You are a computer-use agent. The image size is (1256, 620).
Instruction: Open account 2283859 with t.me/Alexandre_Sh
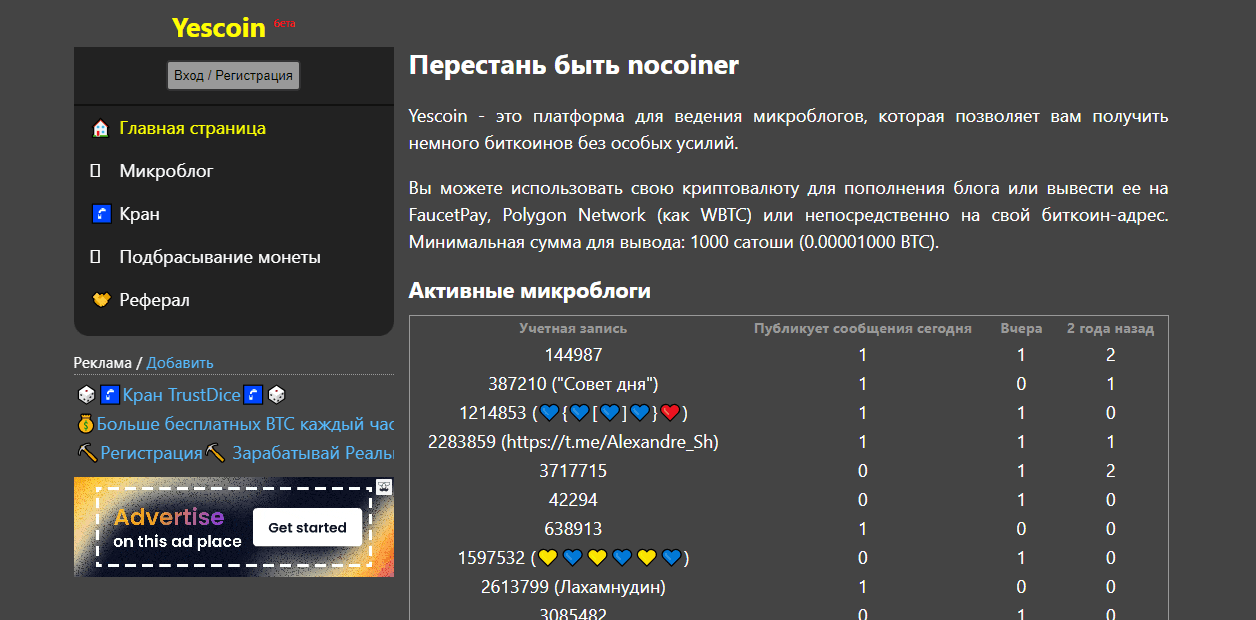[573, 442]
